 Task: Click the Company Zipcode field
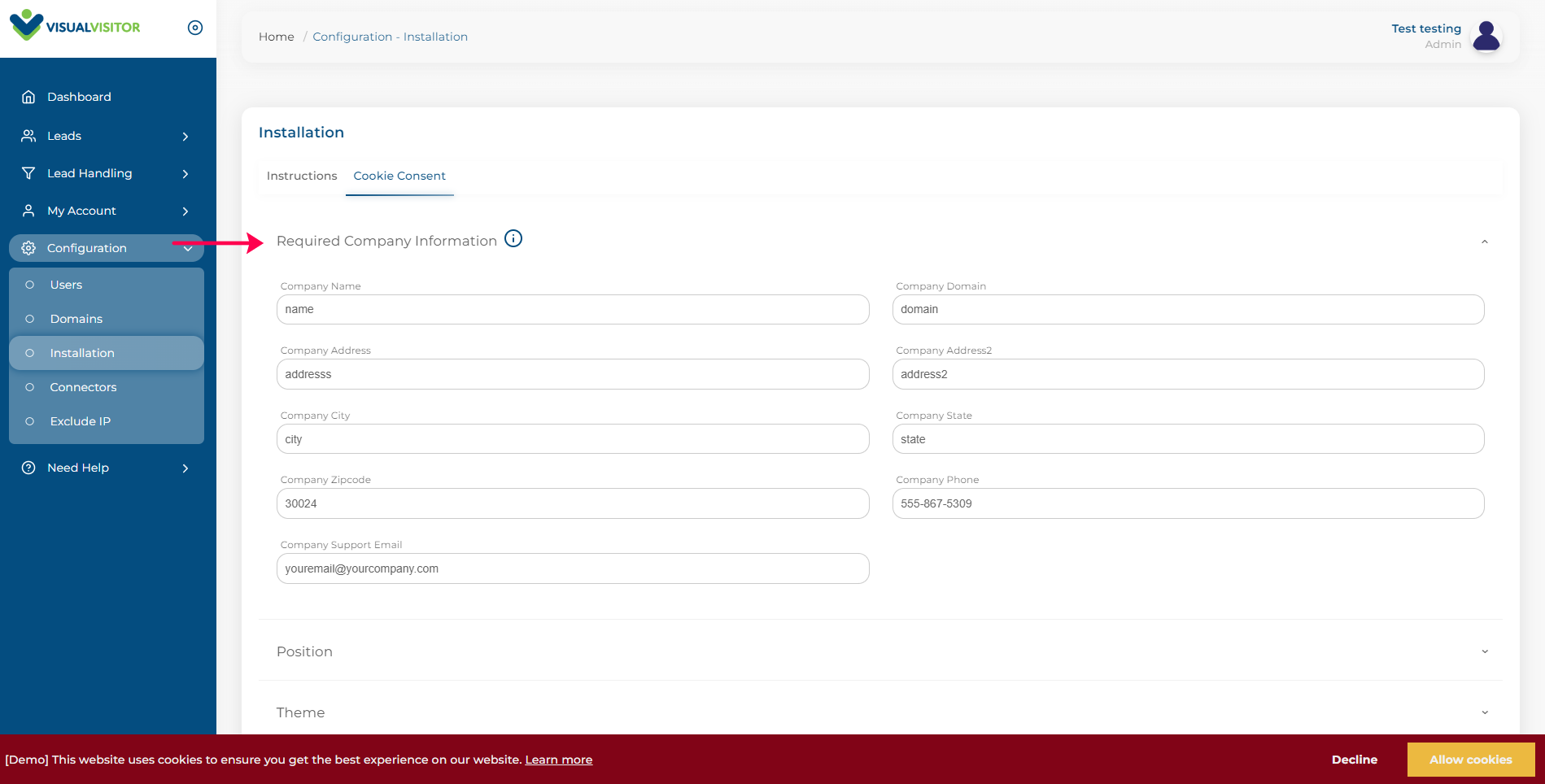point(573,503)
